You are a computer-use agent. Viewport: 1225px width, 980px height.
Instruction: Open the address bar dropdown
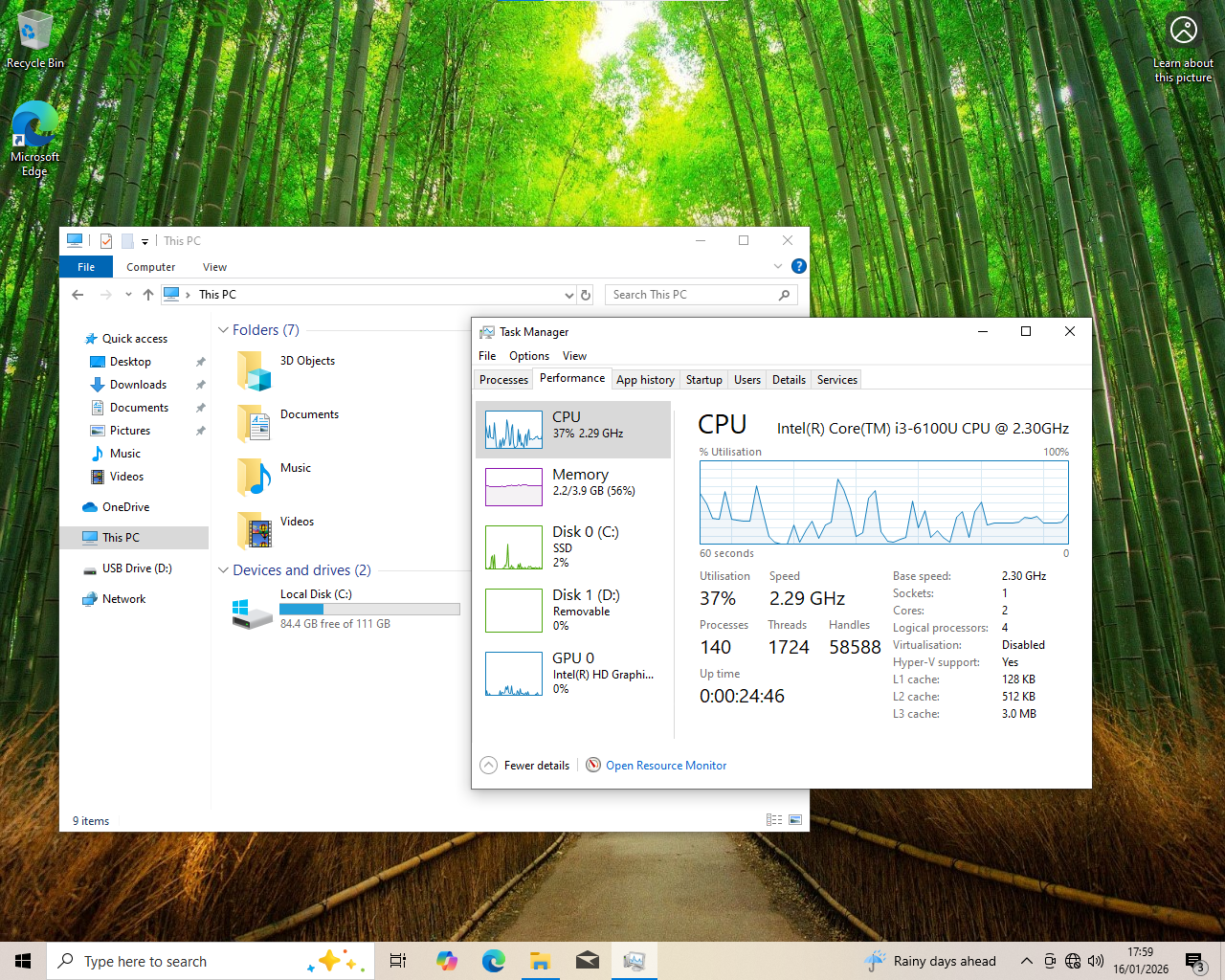click(568, 295)
